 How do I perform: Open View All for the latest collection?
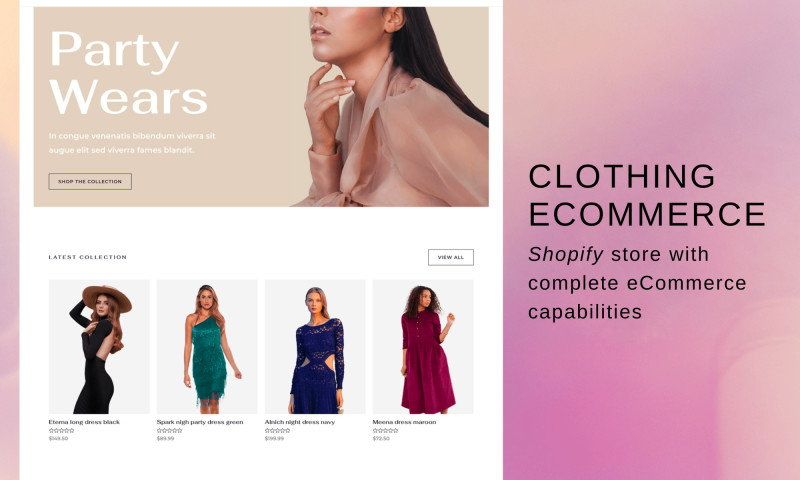[x=451, y=257]
